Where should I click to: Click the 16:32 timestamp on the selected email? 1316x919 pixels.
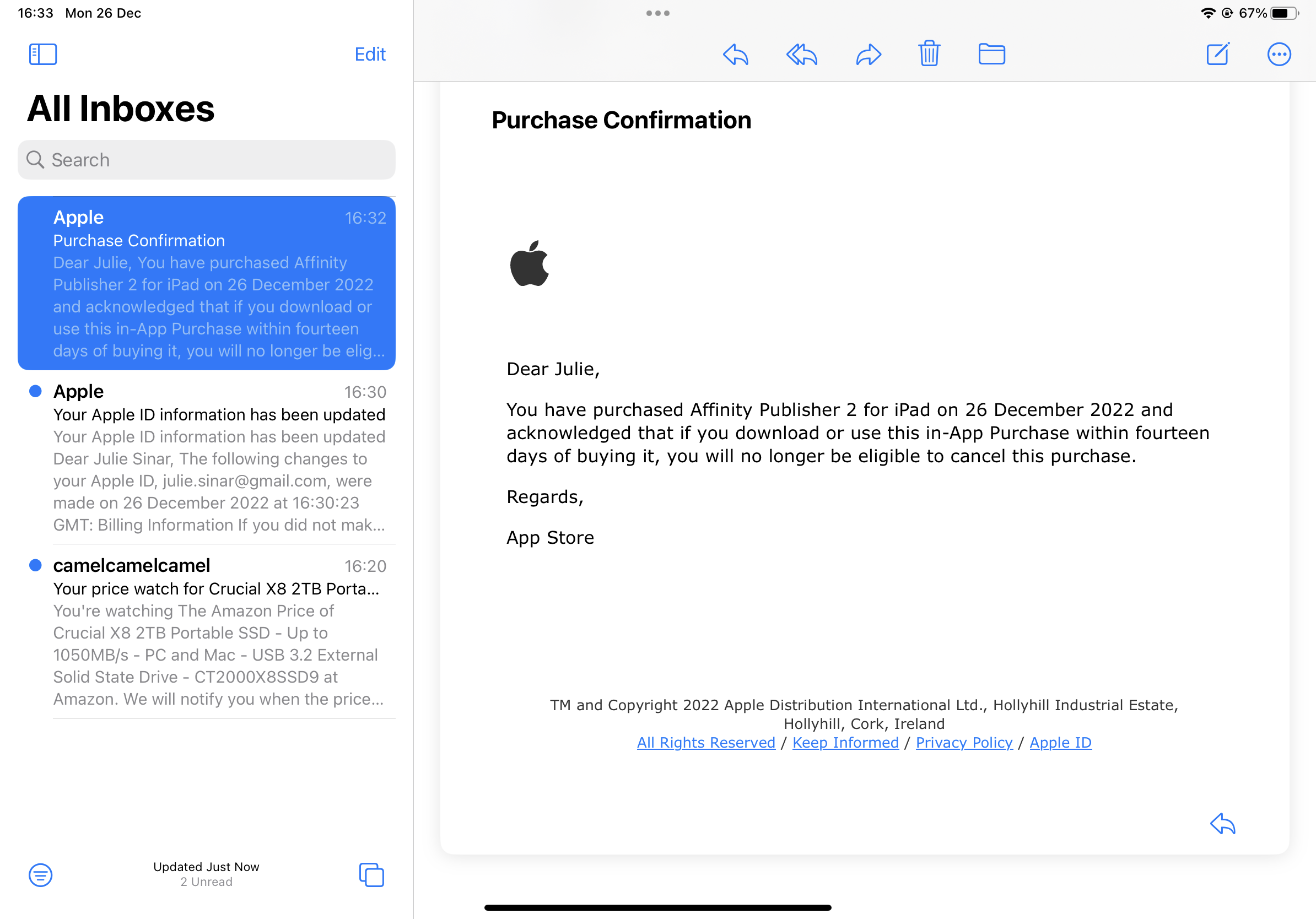click(x=365, y=218)
